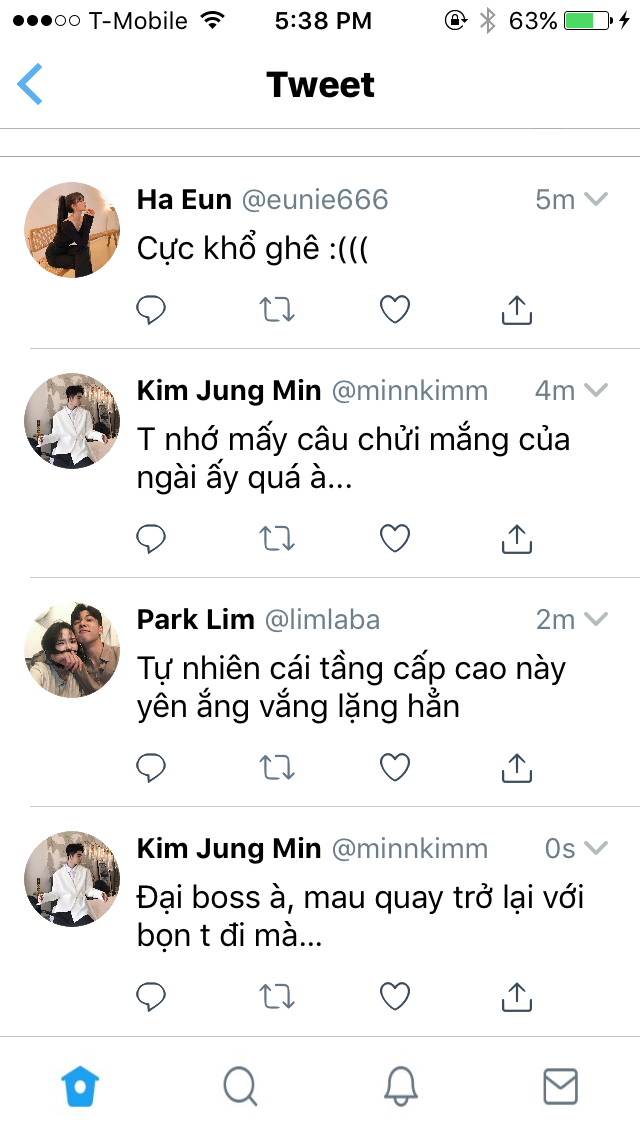Expand chevron menu on Kim Jung Min's 0s tweet
Viewport: 640px width, 1136px height.
(x=596, y=848)
